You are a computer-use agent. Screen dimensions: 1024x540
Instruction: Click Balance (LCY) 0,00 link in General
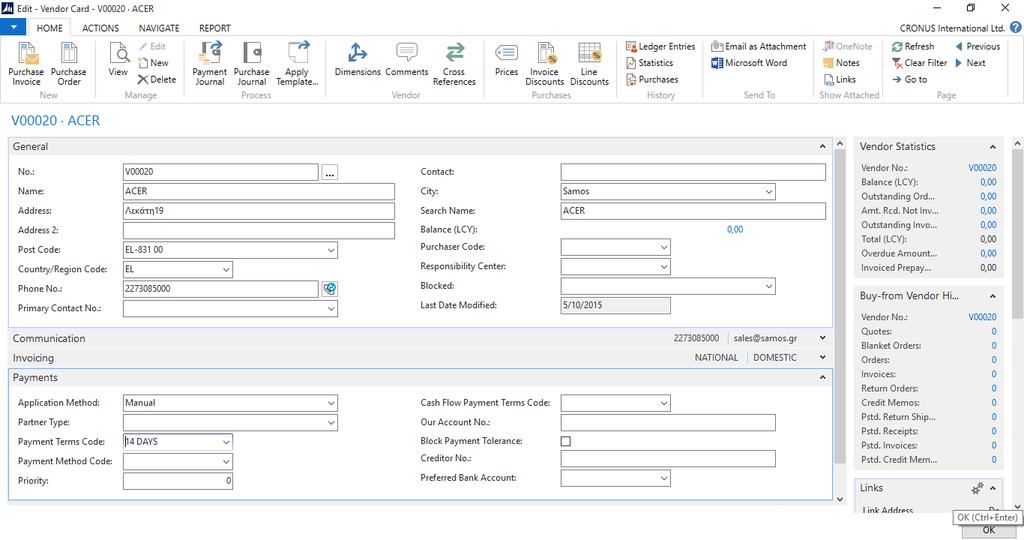click(735, 229)
